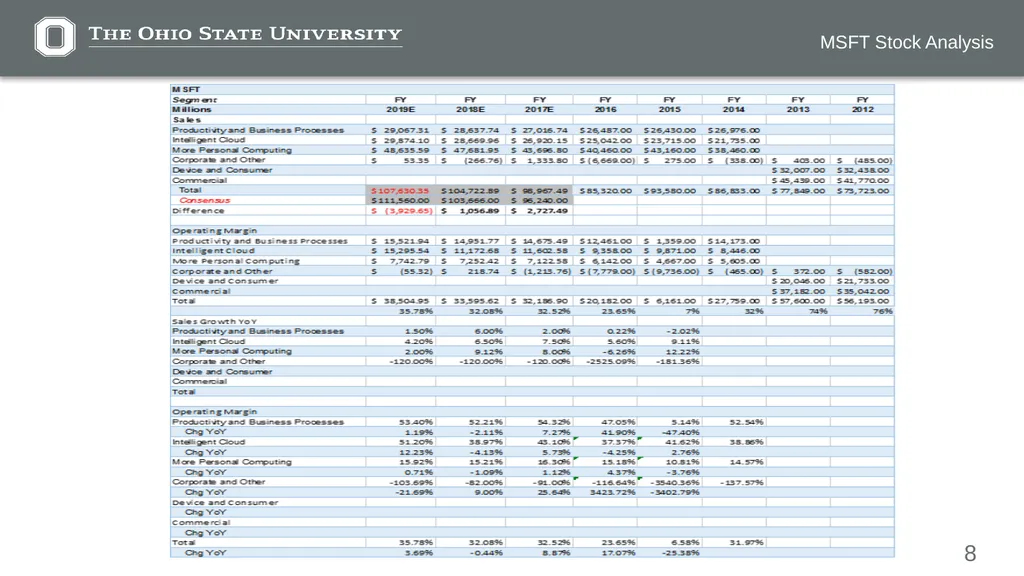The image size is (1024, 576).
Task: Click the $7,742.79 operating margin cell
Action: 400,261
